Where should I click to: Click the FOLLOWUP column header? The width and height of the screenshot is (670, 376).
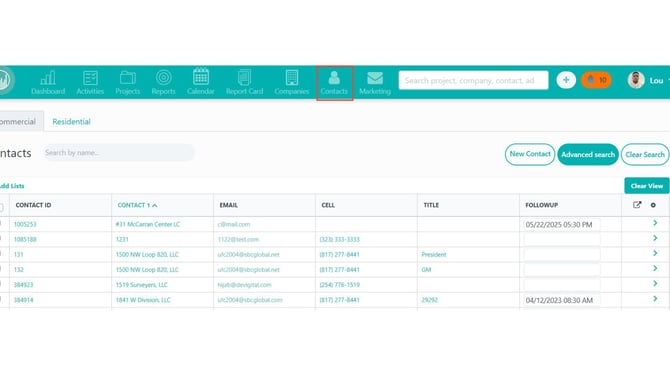pyautogui.click(x=542, y=205)
